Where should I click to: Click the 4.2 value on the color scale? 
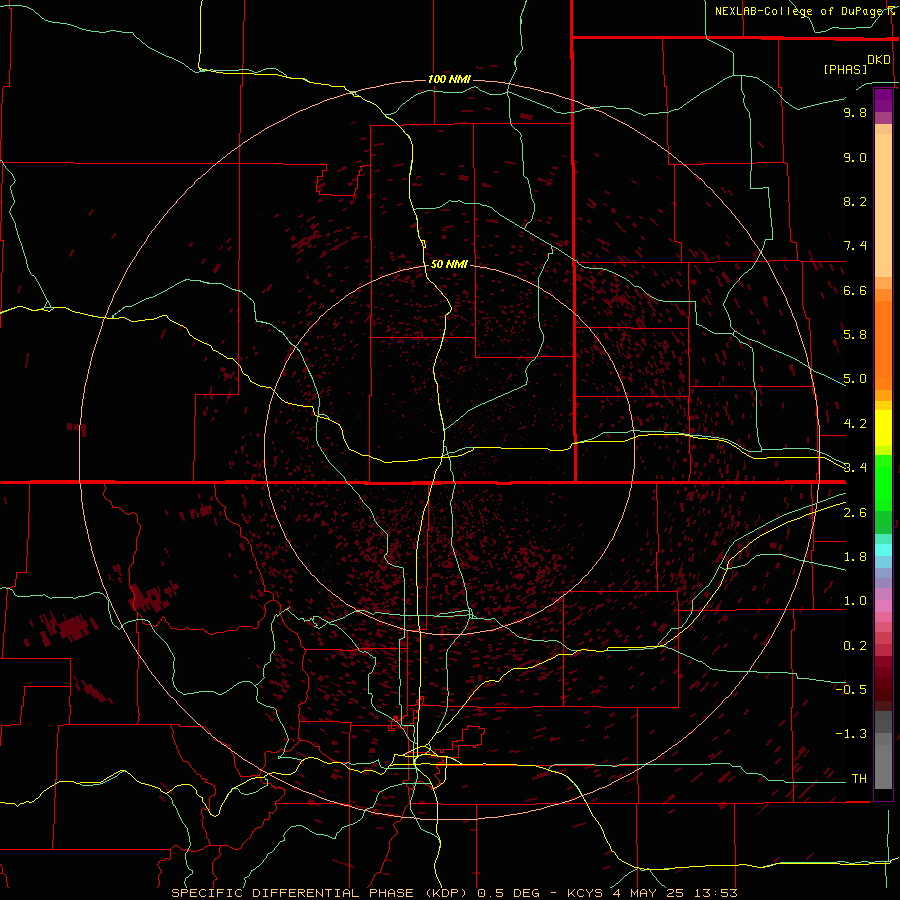(855, 424)
